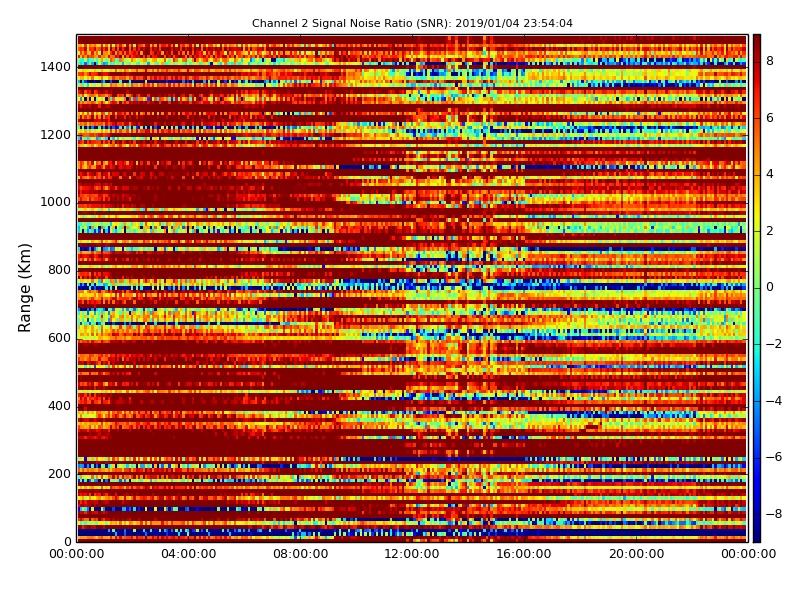The height and width of the screenshot is (600, 800).
Task: Click the 200 range tick label
Action: (59, 473)
